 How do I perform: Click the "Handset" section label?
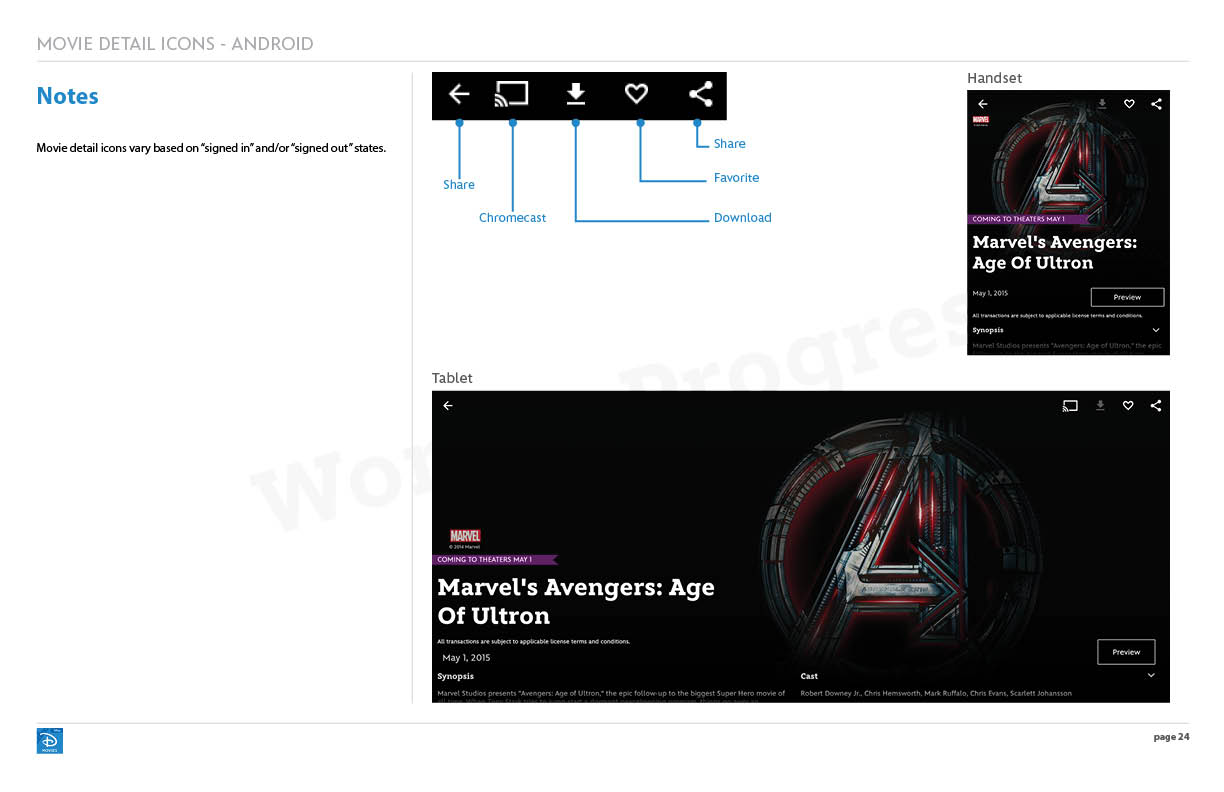coord(995,78)
